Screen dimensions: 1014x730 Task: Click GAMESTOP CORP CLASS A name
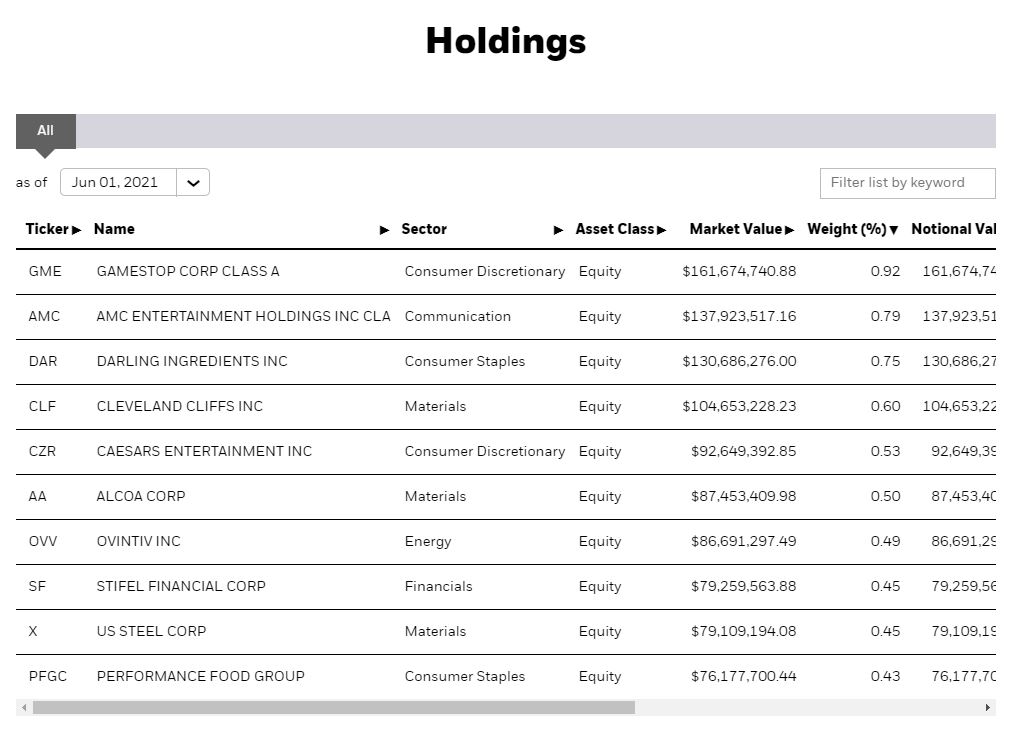(x=188, y=272)
